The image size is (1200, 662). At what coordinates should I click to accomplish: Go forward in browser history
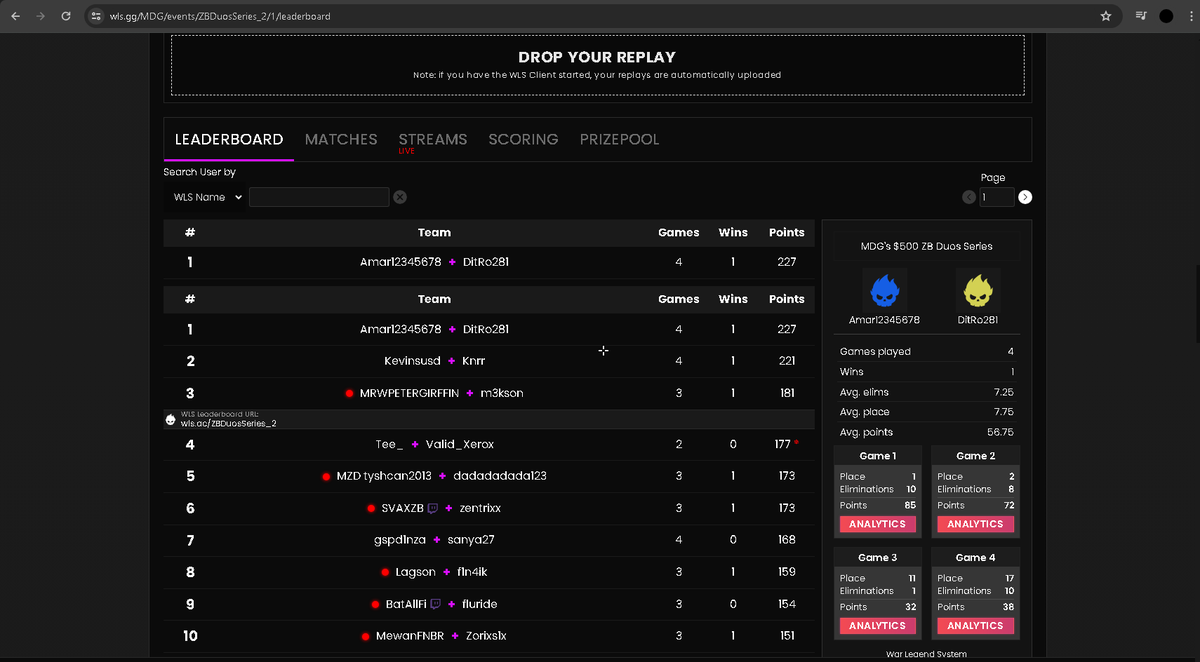(x=40, y=16)
